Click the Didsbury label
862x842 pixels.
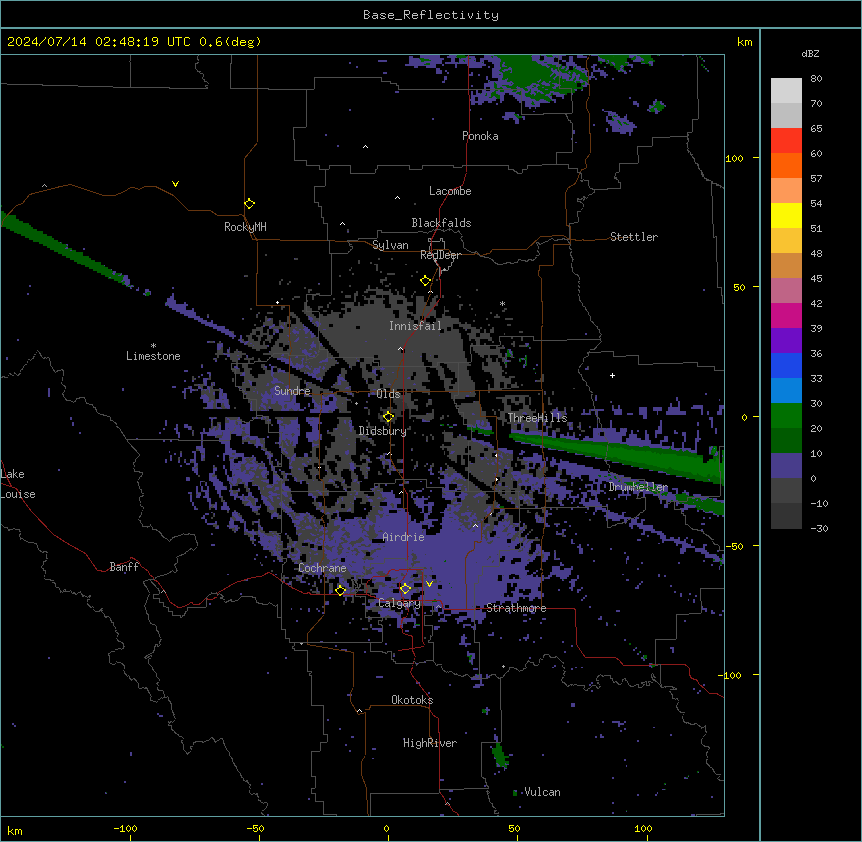[383, 431]
